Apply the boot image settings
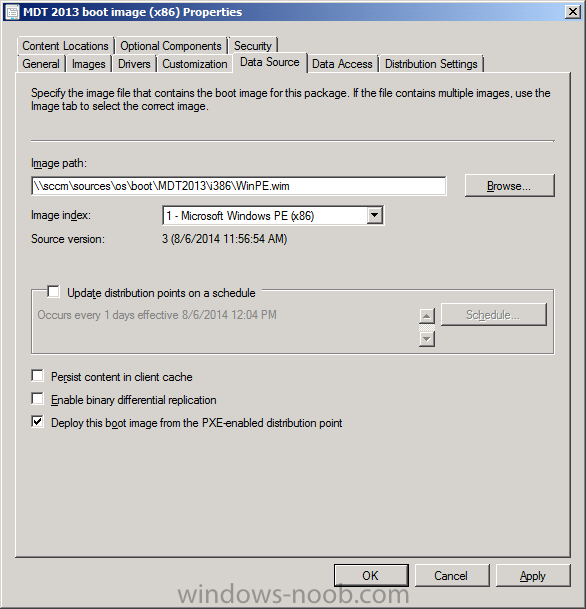 pyautogui.click(x=533, y=575)
